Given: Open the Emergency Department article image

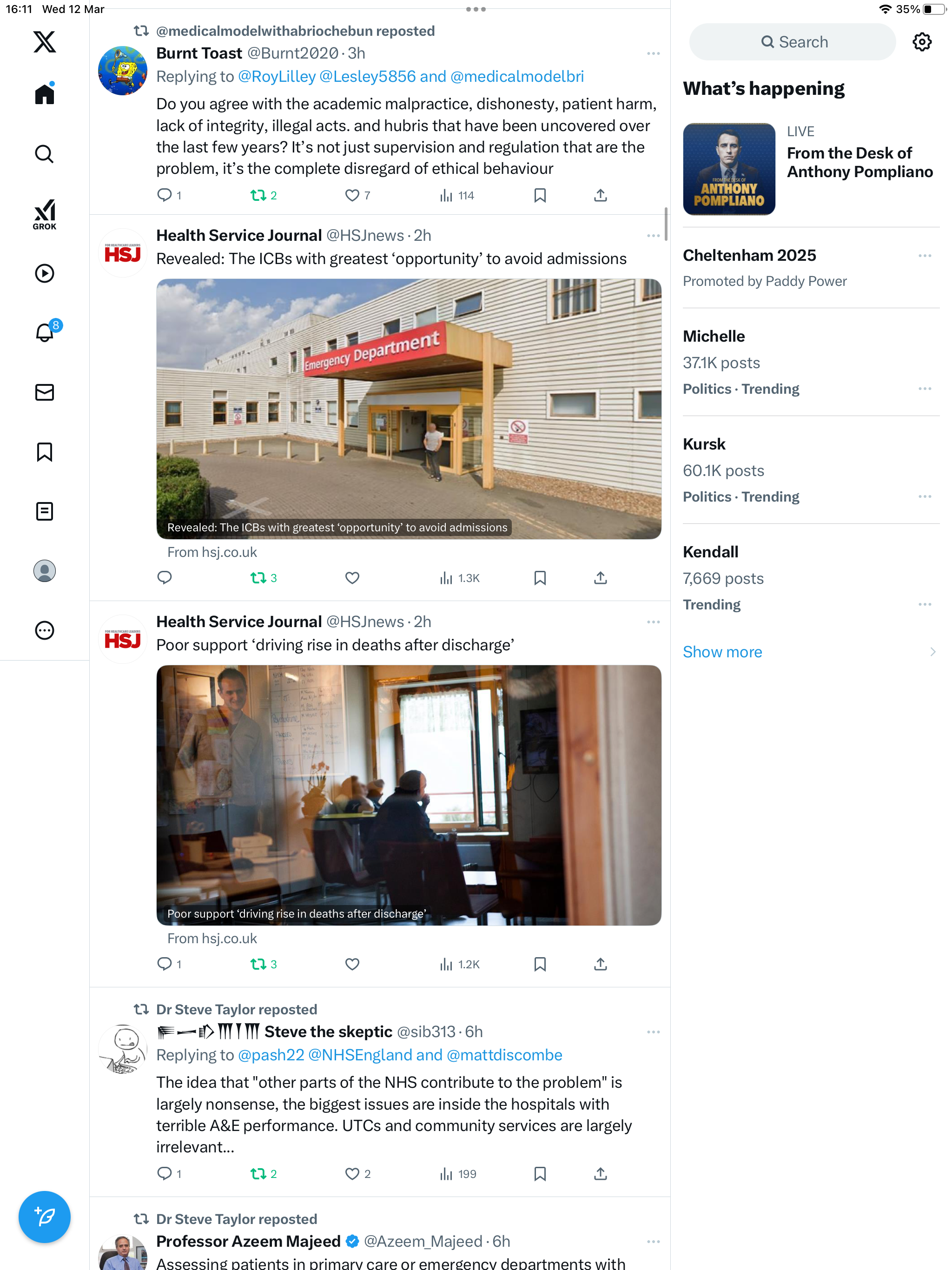Looking at the screenshot, I should pyautogui.click(x=408, y=409).
